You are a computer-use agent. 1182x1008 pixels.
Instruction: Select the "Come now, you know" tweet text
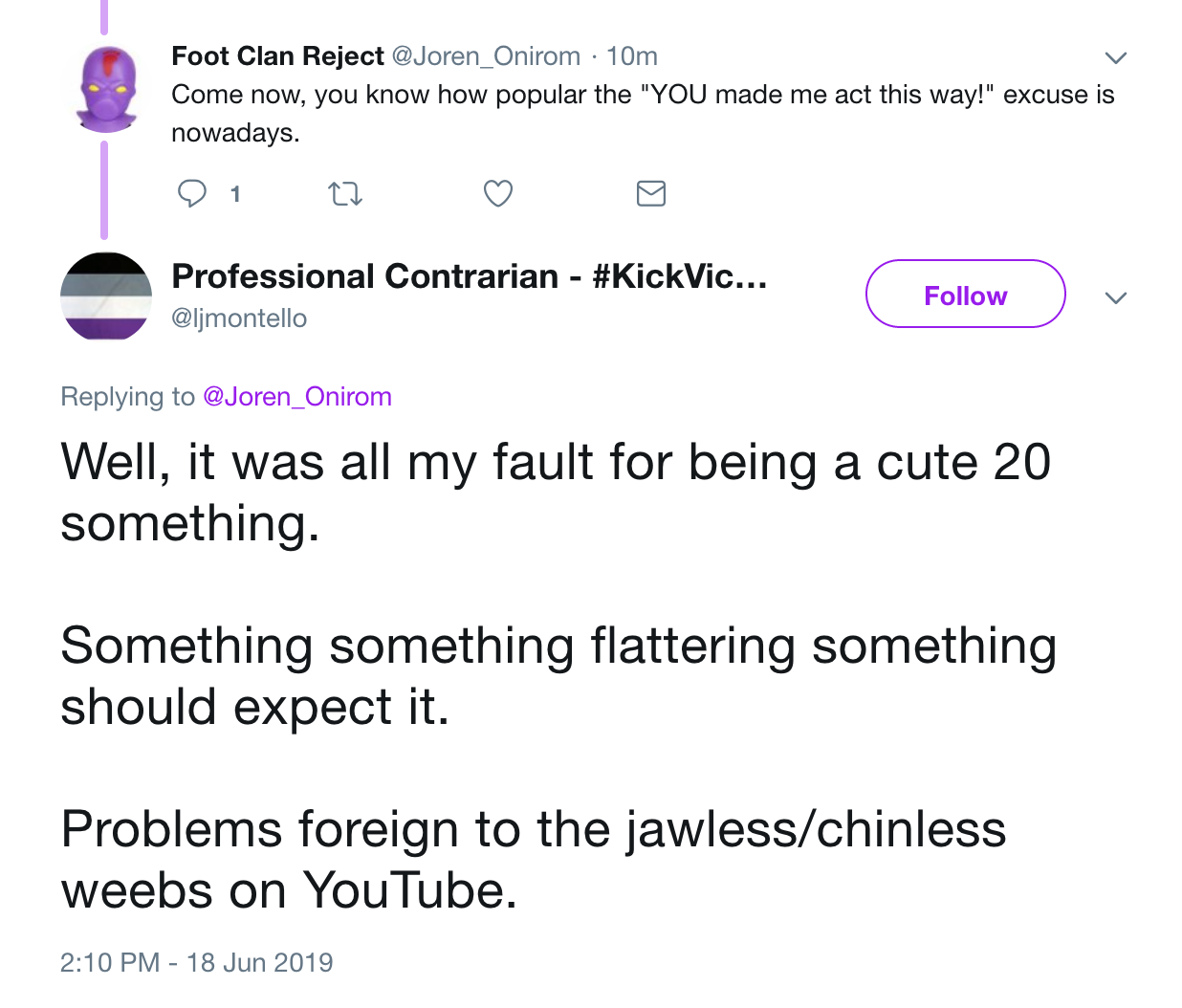tap(643, 114)
